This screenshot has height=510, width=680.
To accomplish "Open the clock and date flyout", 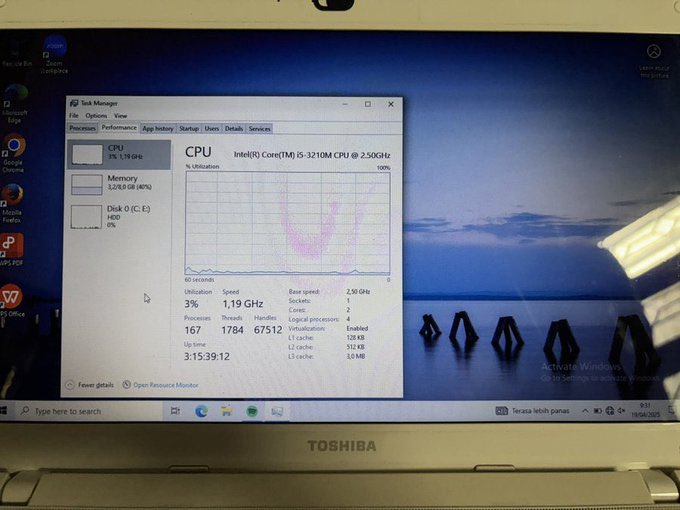I will tap(645, 410).
